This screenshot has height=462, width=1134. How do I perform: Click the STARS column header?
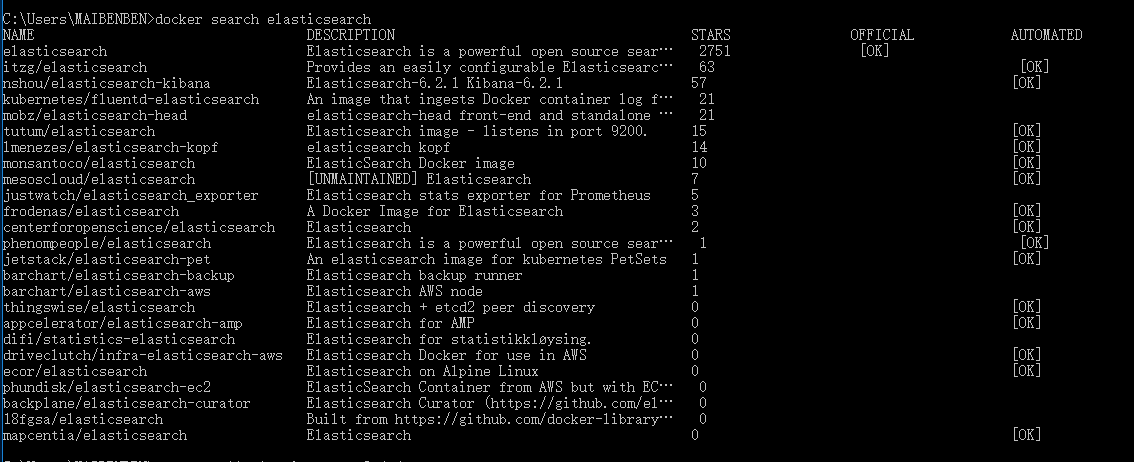click(711, 35)
